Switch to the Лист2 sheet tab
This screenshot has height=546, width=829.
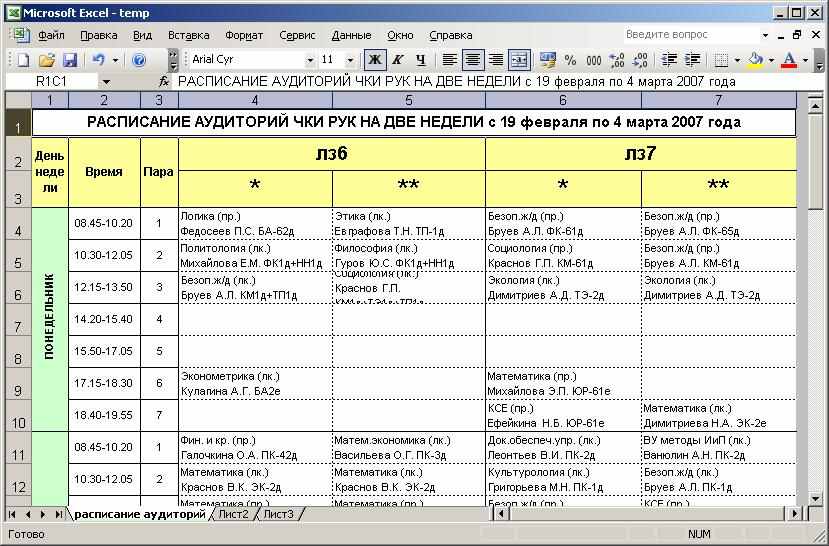coord(234,514)
